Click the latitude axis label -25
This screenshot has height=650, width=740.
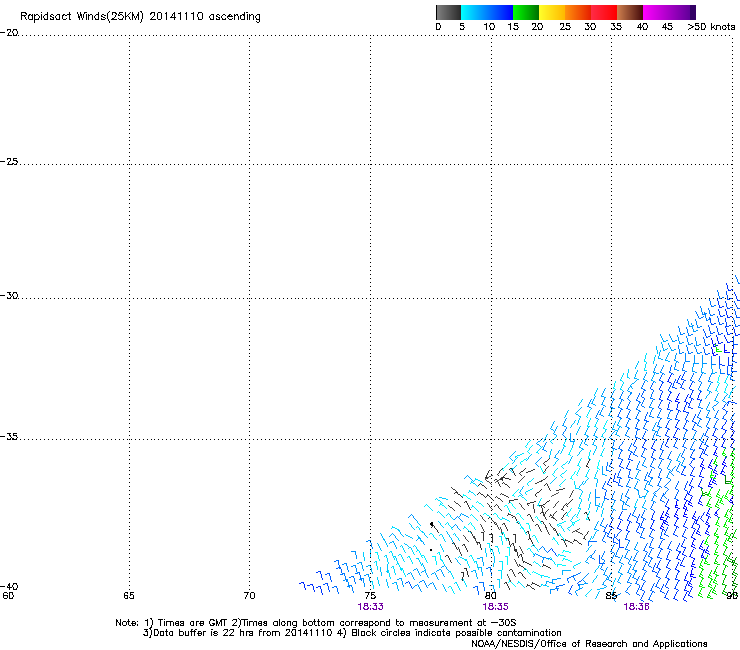tap(9, 162)
